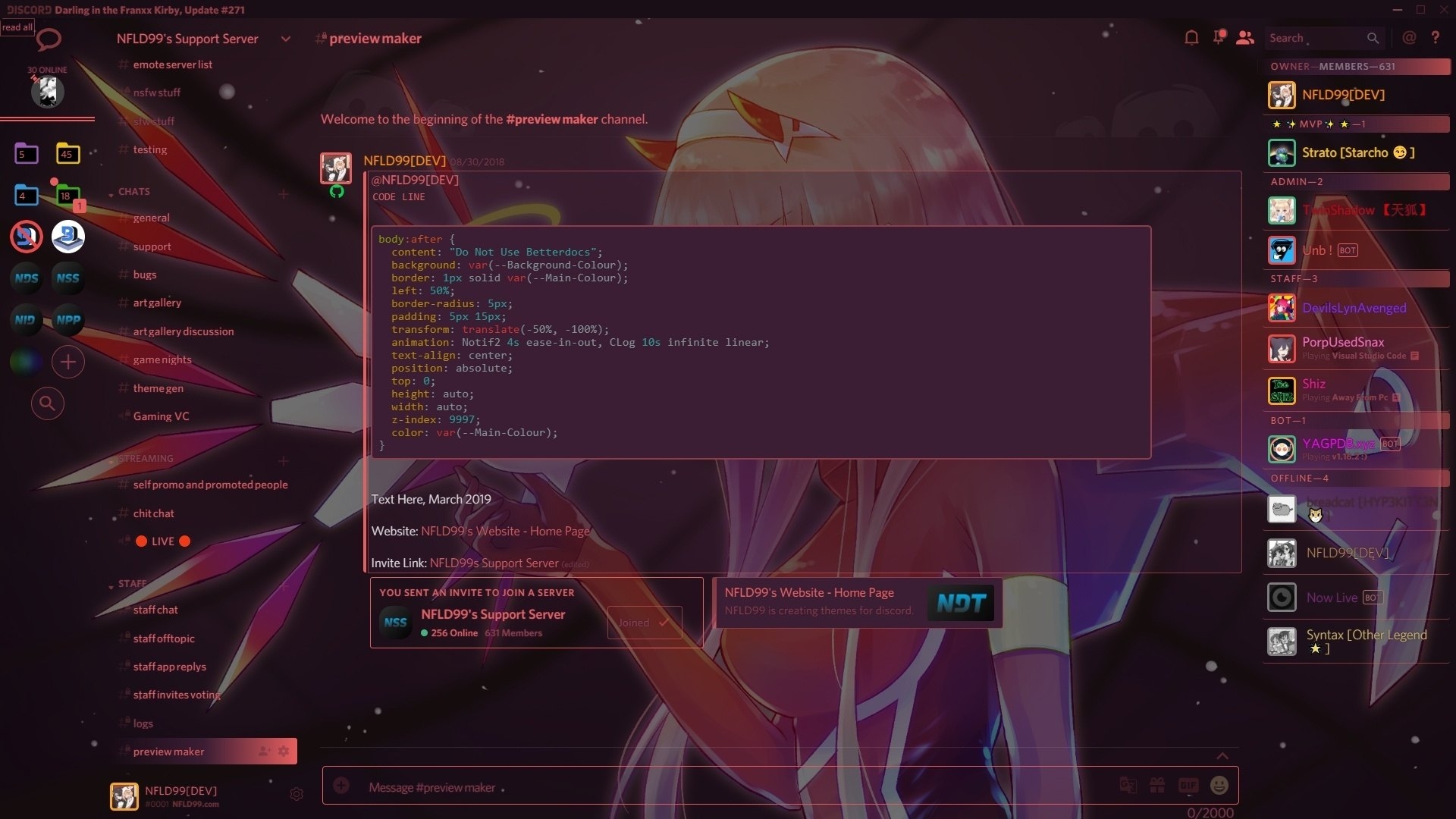Open the translator icon in message bar
Viewport: 1456px width, 819px height.
[1128, 786]
